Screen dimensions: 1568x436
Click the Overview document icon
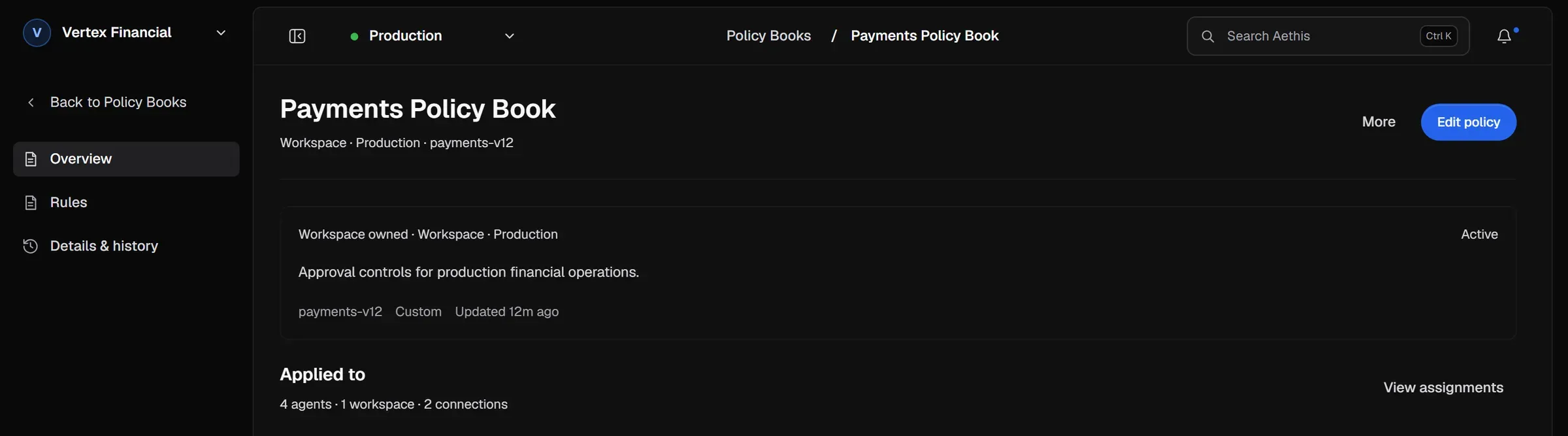[x=31, y=159]
